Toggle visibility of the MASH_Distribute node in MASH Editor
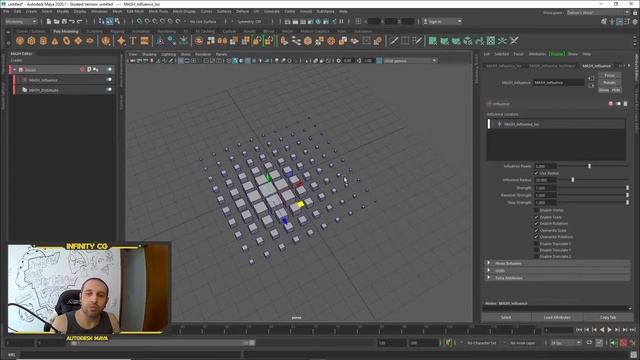This screenshot has width=640, height=360. click(109, 89)
